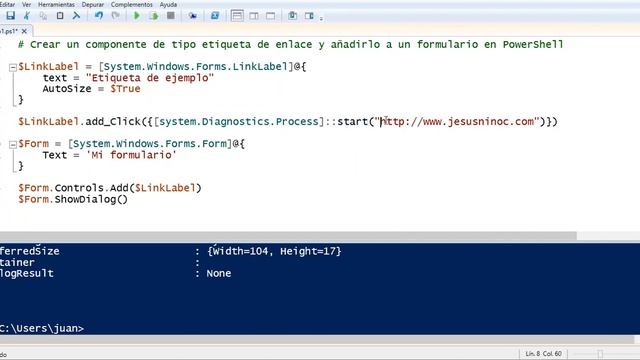Image resolution: width=640 pixels, height=360 pixels.
Task: Run the script with the green play icon
Action: point(137,16)
